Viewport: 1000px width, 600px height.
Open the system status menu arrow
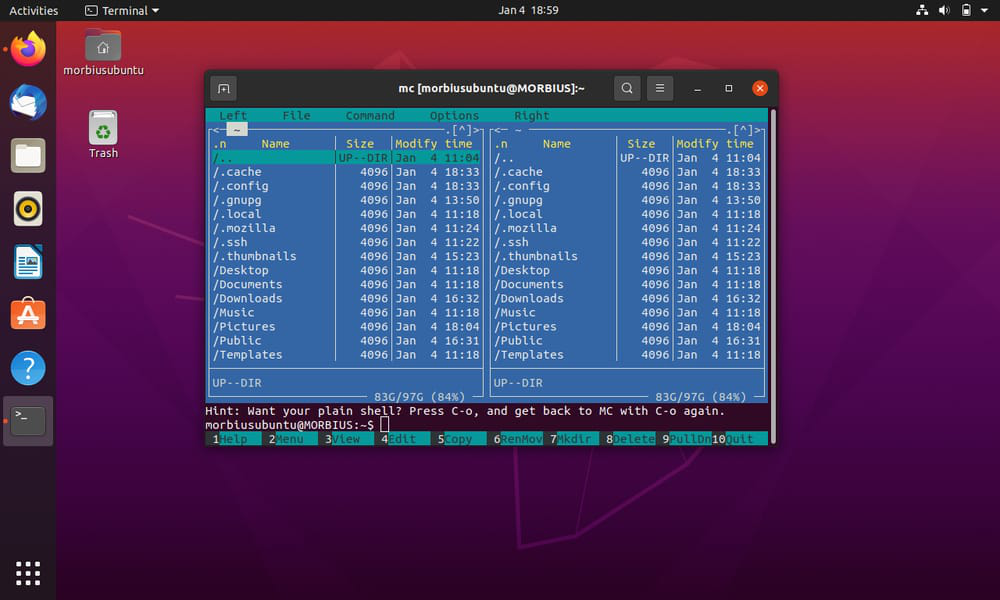tap(985, 10)
